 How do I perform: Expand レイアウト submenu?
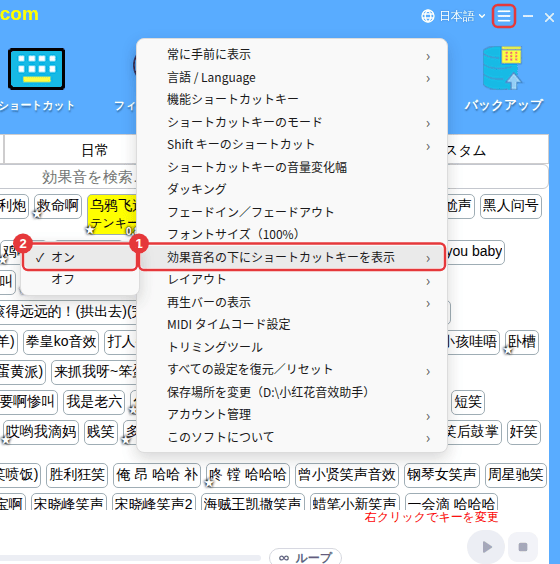292,279
